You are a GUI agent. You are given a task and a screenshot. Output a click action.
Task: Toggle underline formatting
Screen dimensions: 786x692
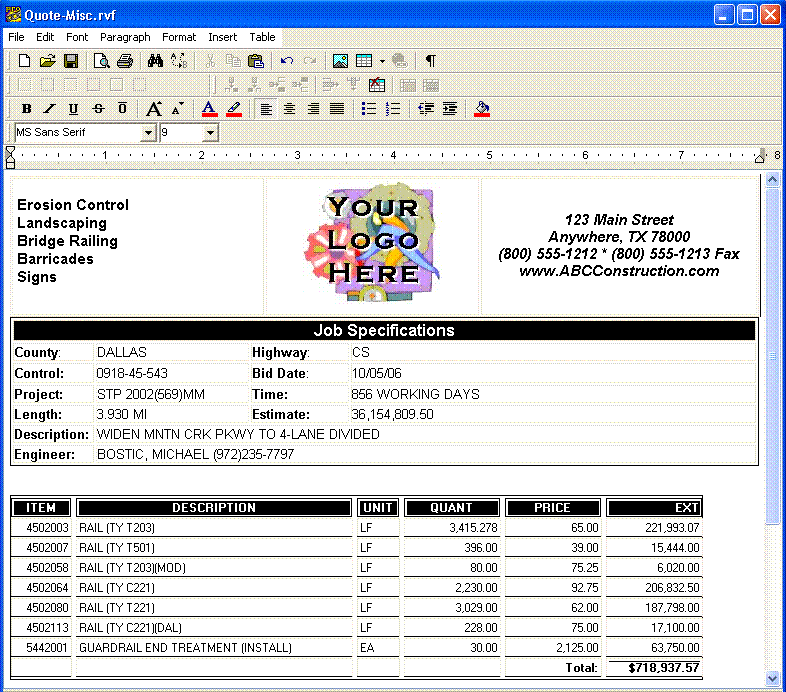73,108
